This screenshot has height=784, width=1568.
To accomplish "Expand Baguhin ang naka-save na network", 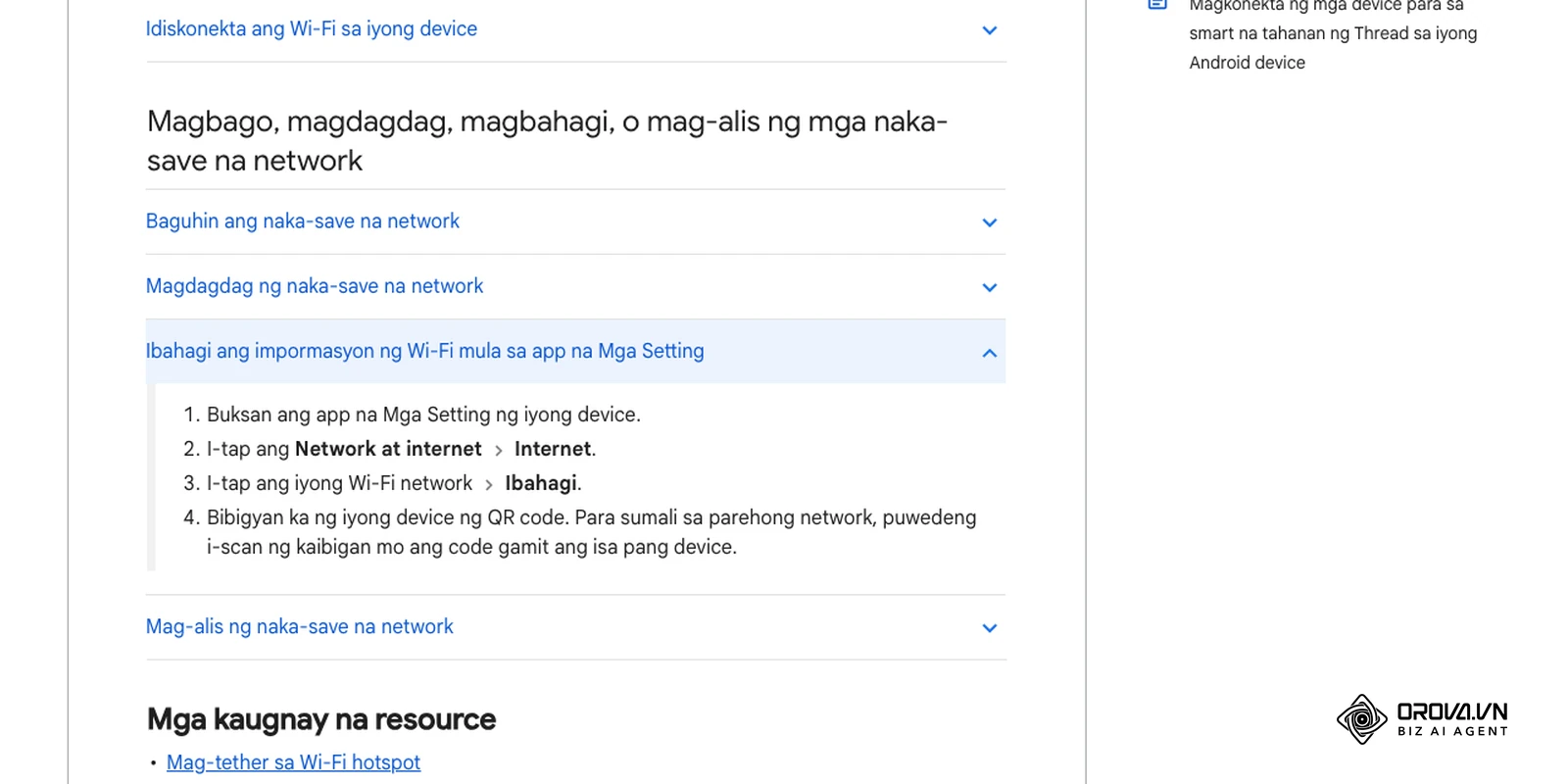I will (x=575, y=221).
